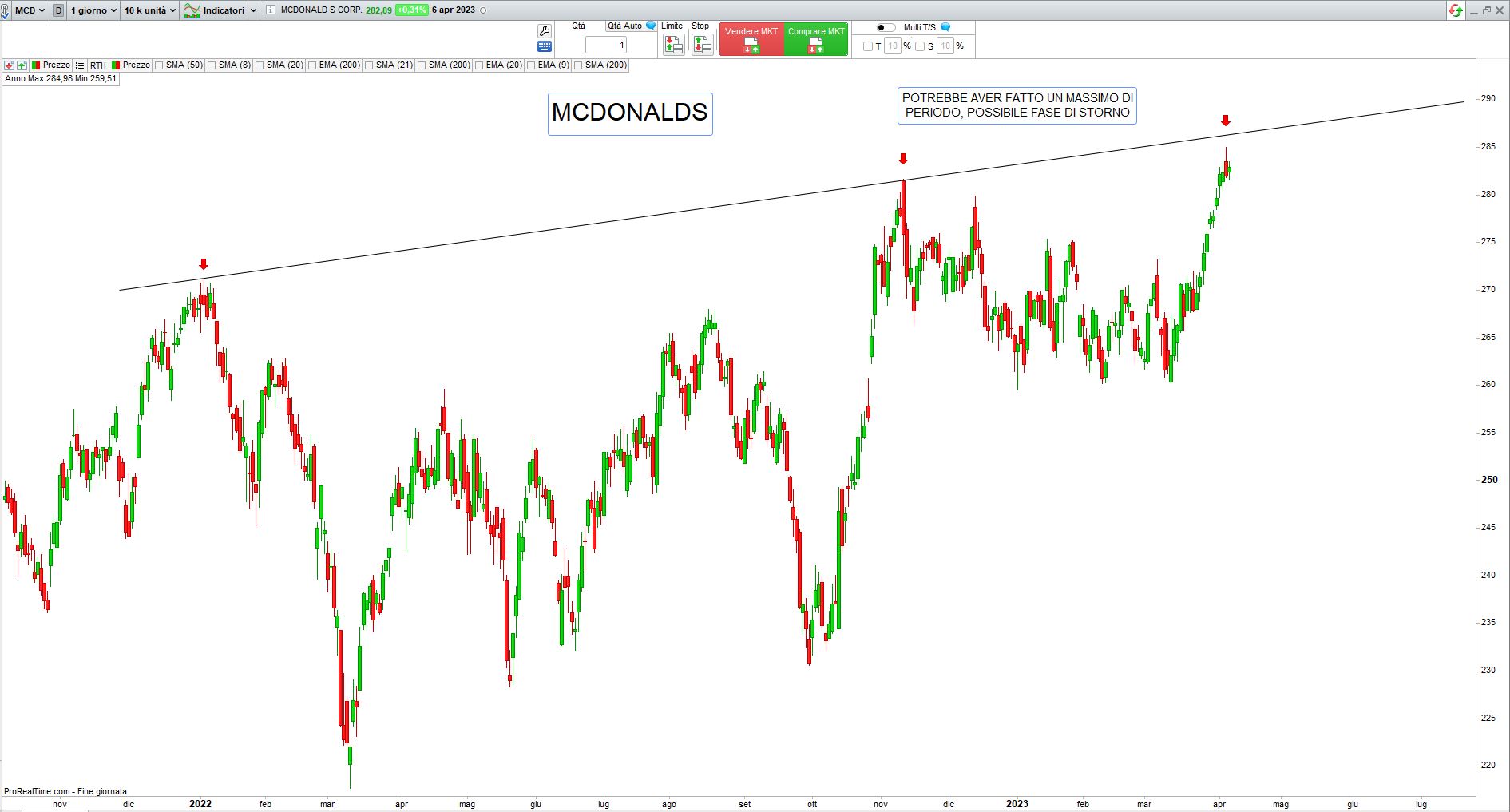Viewport: 1510px width, 812px height.
Task: Check the S stop percent checkbox
Action: click(920, 46)
